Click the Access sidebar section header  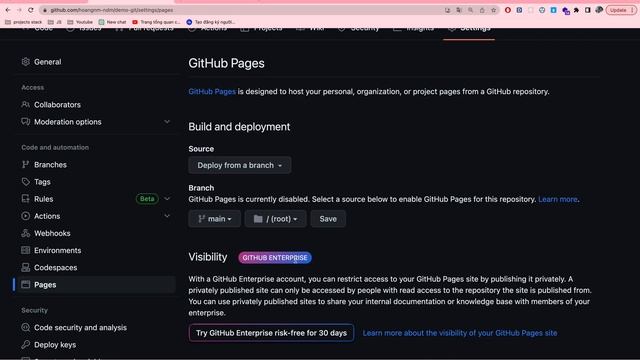(33, 87)
